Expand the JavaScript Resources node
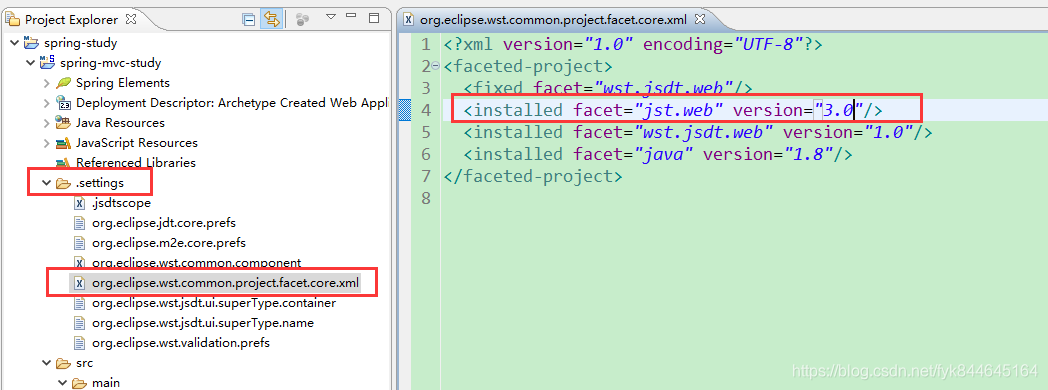 coord(46,144)
